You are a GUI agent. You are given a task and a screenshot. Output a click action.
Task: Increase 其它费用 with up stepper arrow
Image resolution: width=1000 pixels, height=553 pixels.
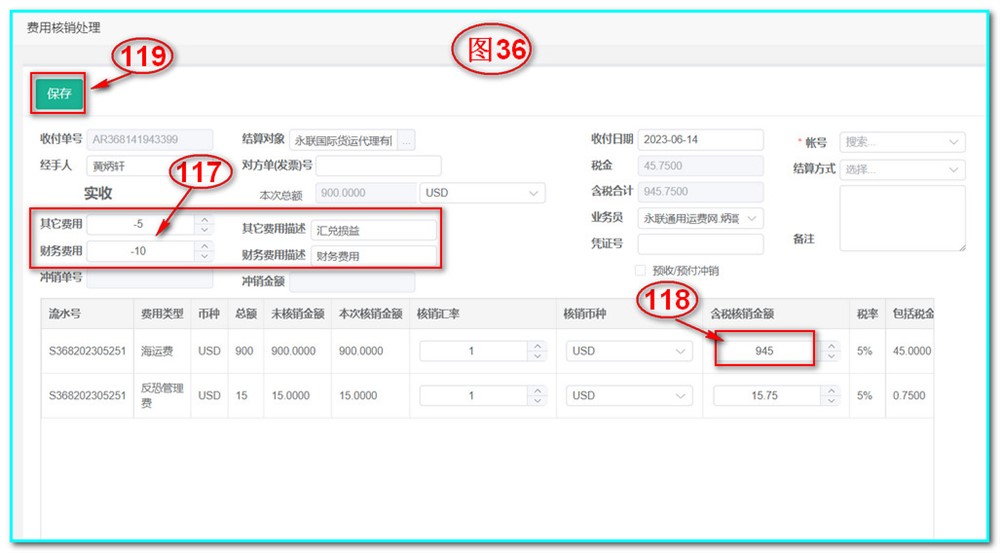point(204,219)
